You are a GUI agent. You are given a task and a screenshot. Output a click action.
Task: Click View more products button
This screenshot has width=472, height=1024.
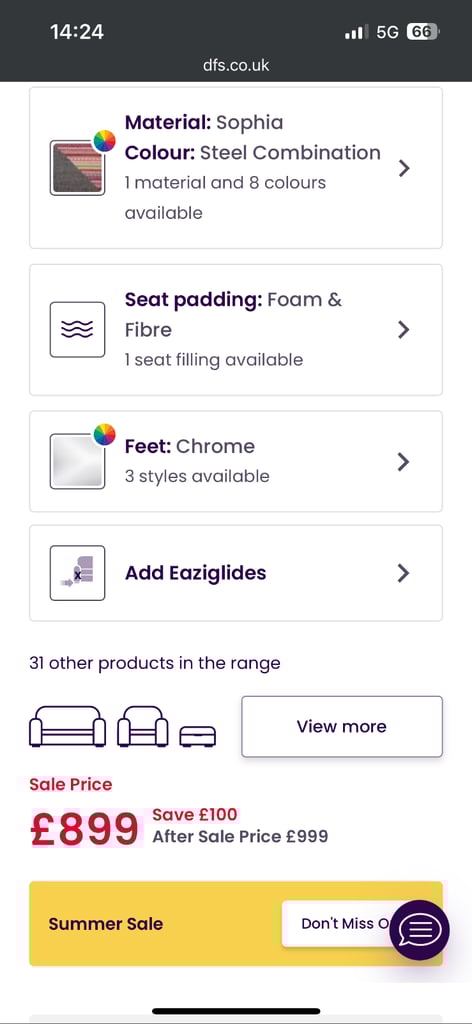coord(342,726)
